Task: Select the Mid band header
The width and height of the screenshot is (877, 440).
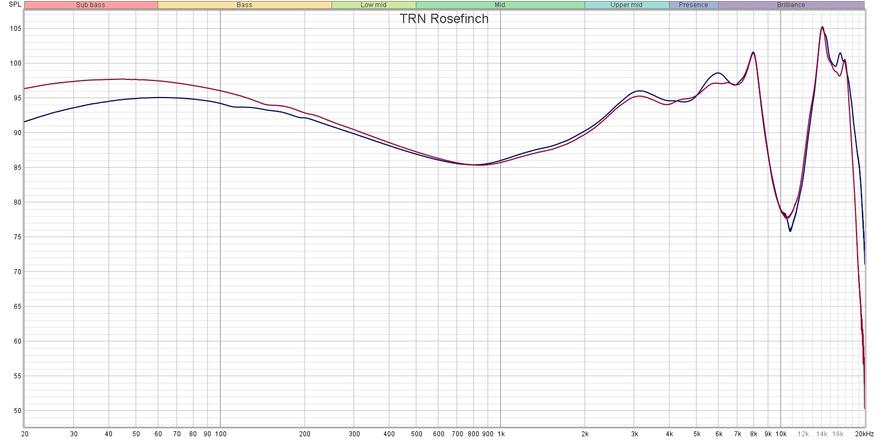Action: pyautogui.click(x=500, y=5)
